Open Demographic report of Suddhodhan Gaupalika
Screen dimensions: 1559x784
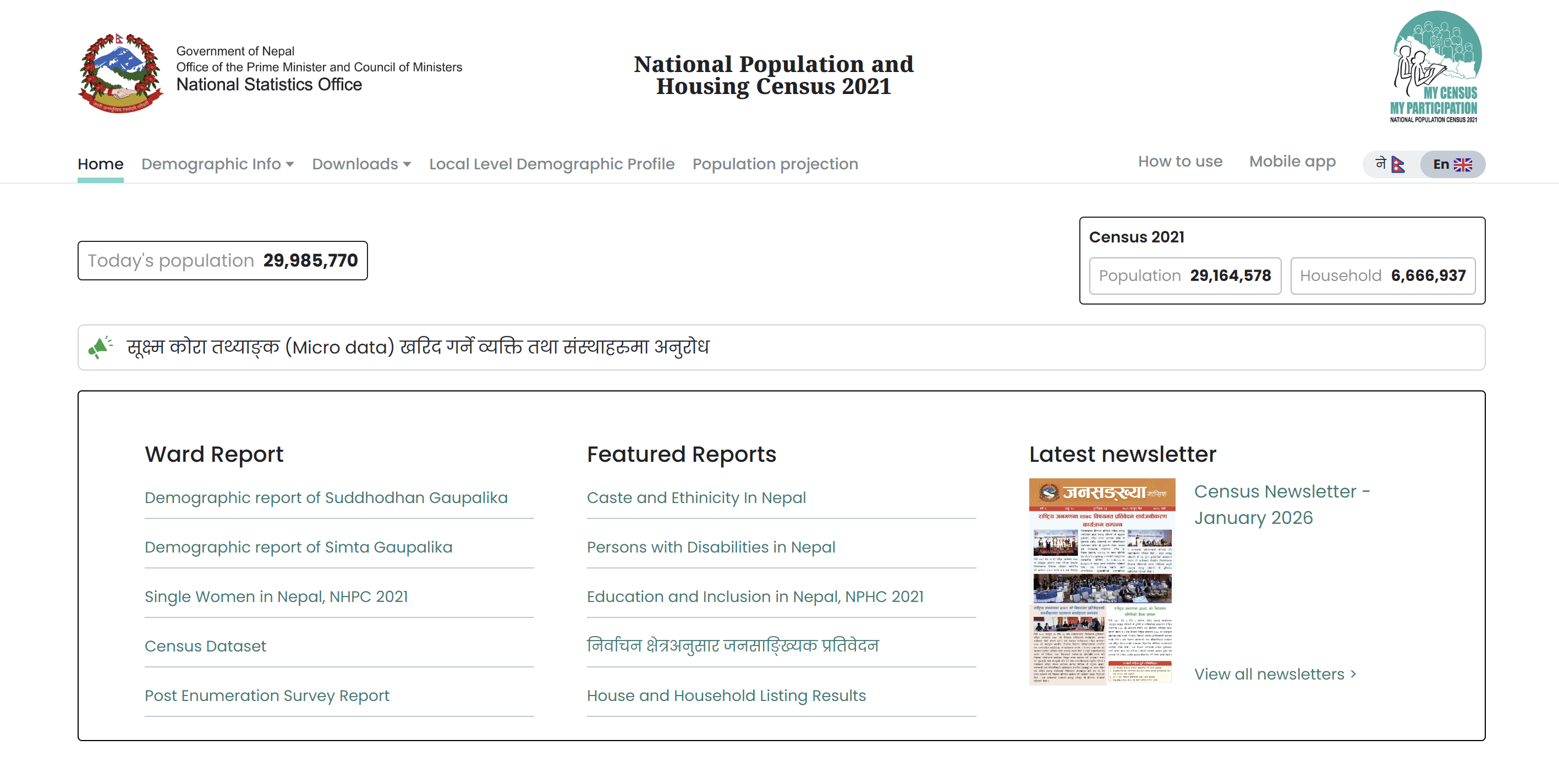pos(326,497)
